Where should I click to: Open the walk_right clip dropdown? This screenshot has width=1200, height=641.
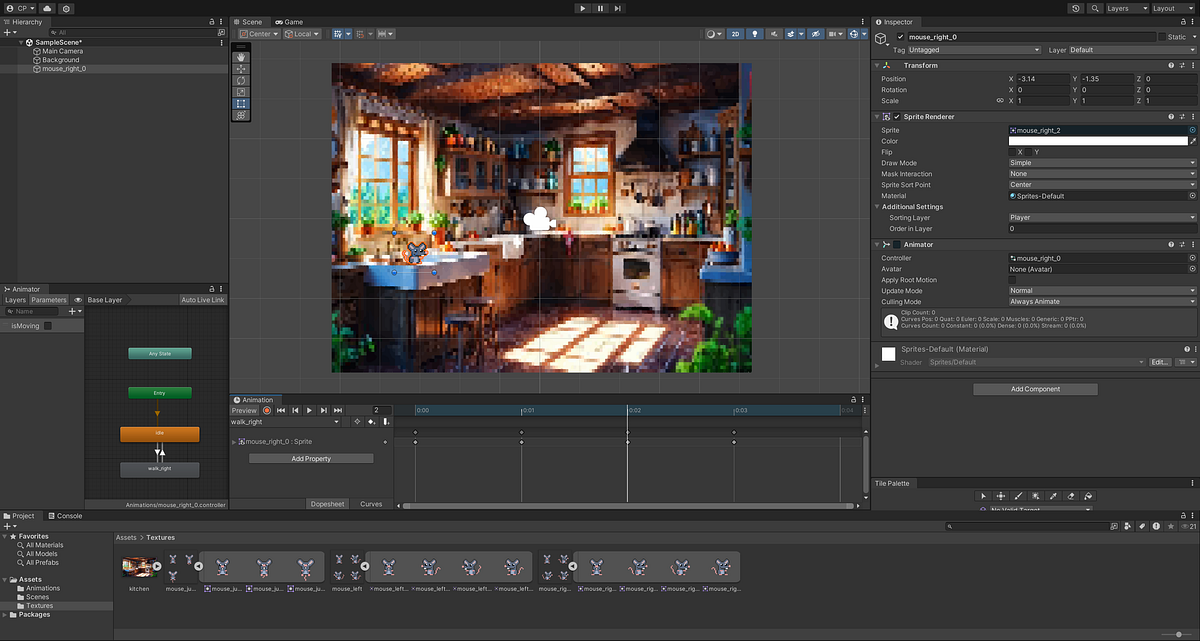tap(286, 422)
